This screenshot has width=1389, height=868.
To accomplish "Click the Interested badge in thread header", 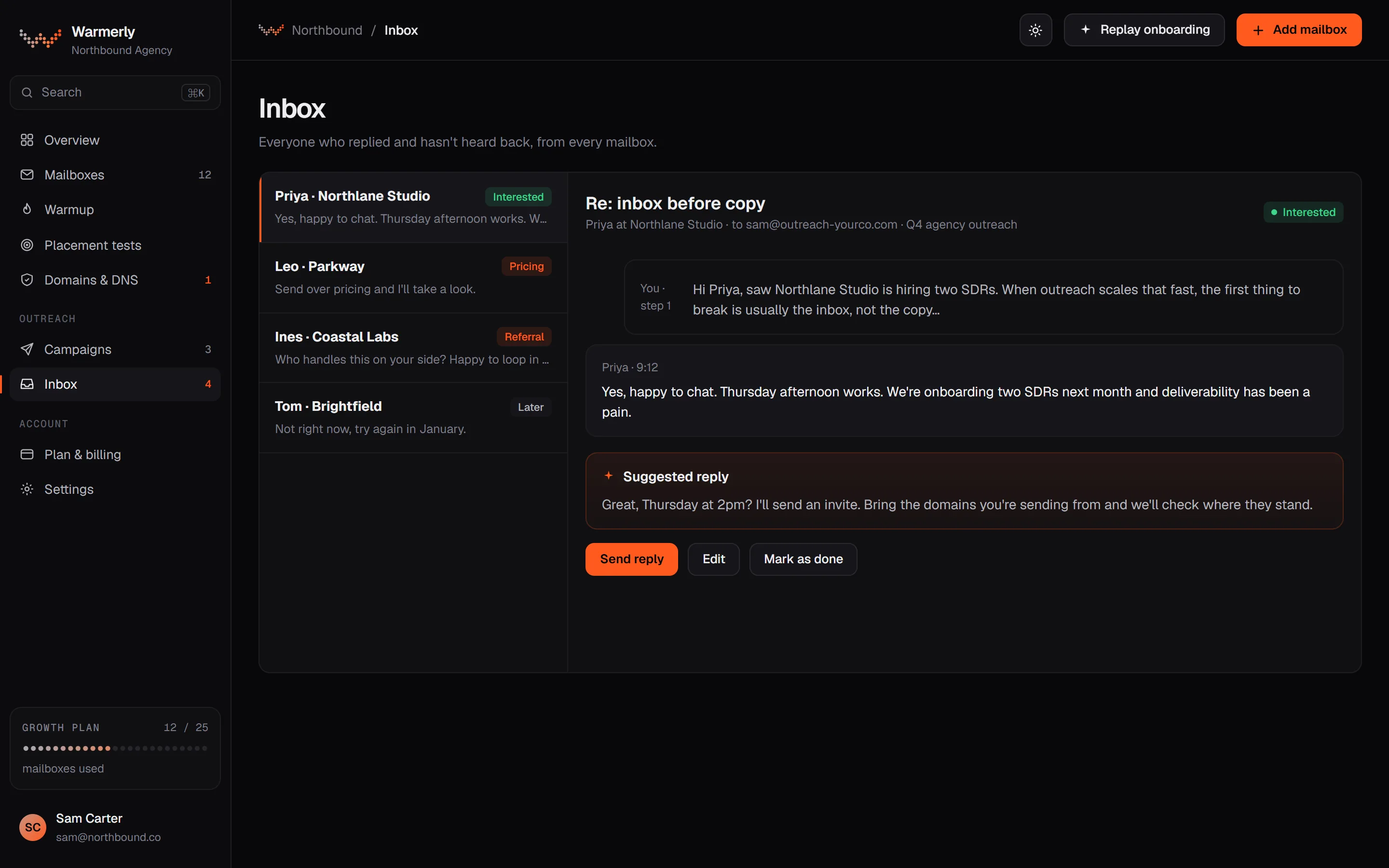I will 1303,212.
